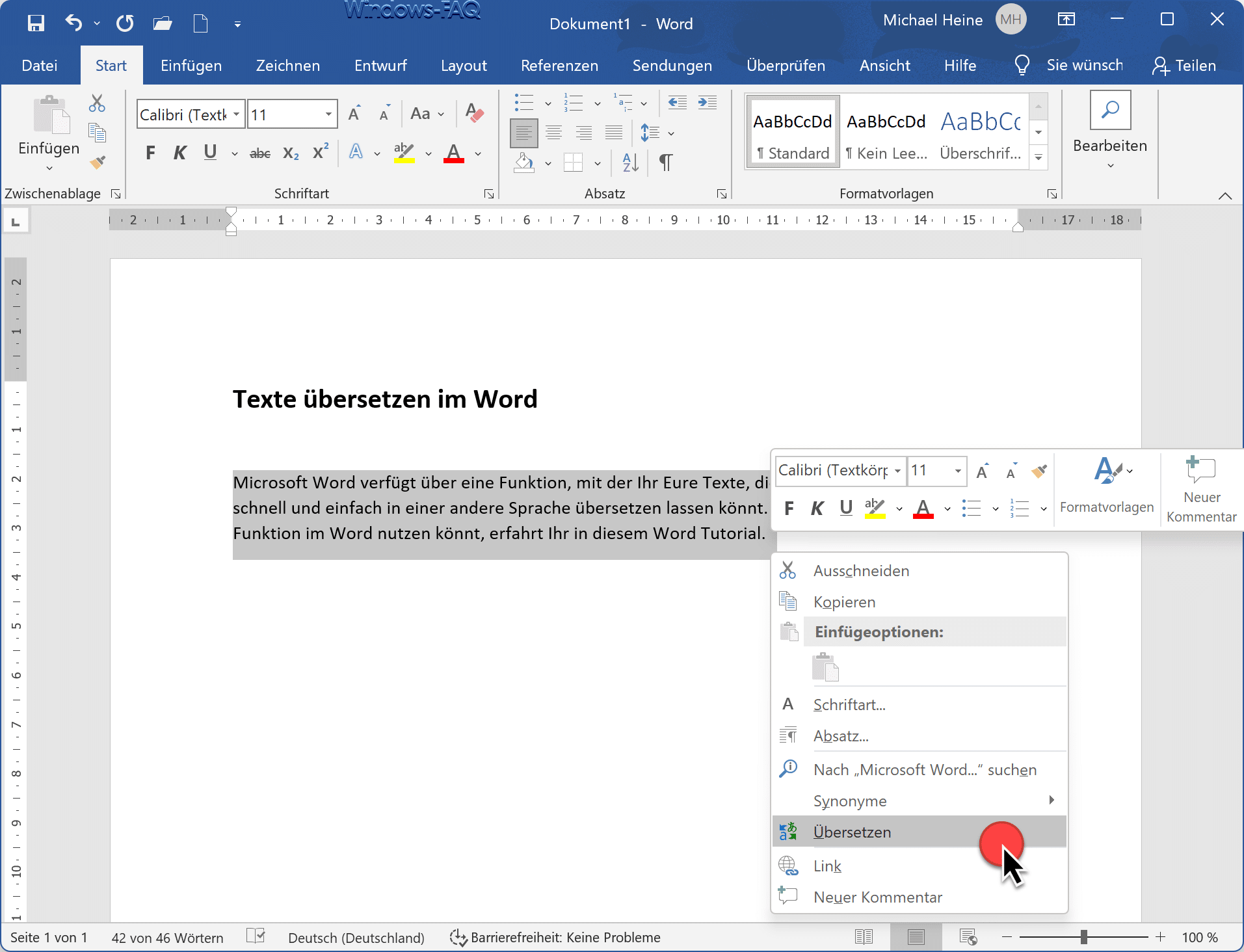Switch to Weblayout view in the status bar

point(968,937)
